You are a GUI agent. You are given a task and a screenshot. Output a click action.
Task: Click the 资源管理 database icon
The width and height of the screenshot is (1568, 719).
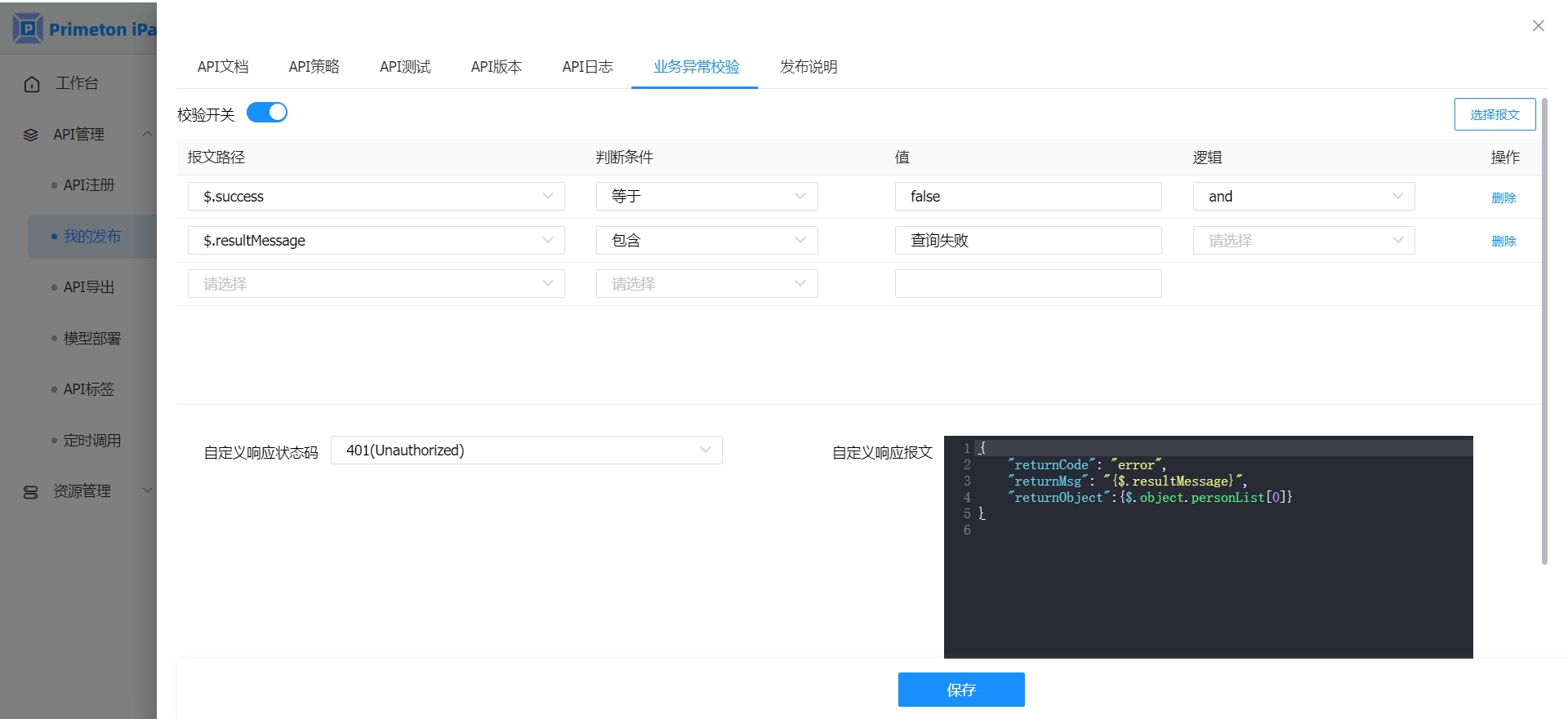[31, 492]
